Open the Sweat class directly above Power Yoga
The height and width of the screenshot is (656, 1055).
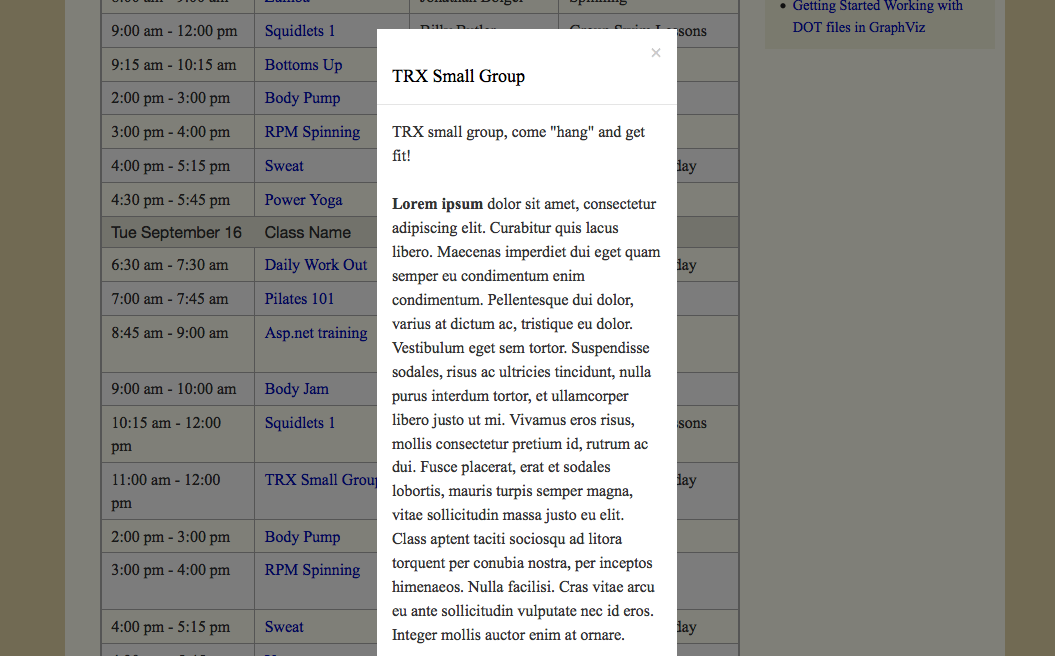point(284,166)
